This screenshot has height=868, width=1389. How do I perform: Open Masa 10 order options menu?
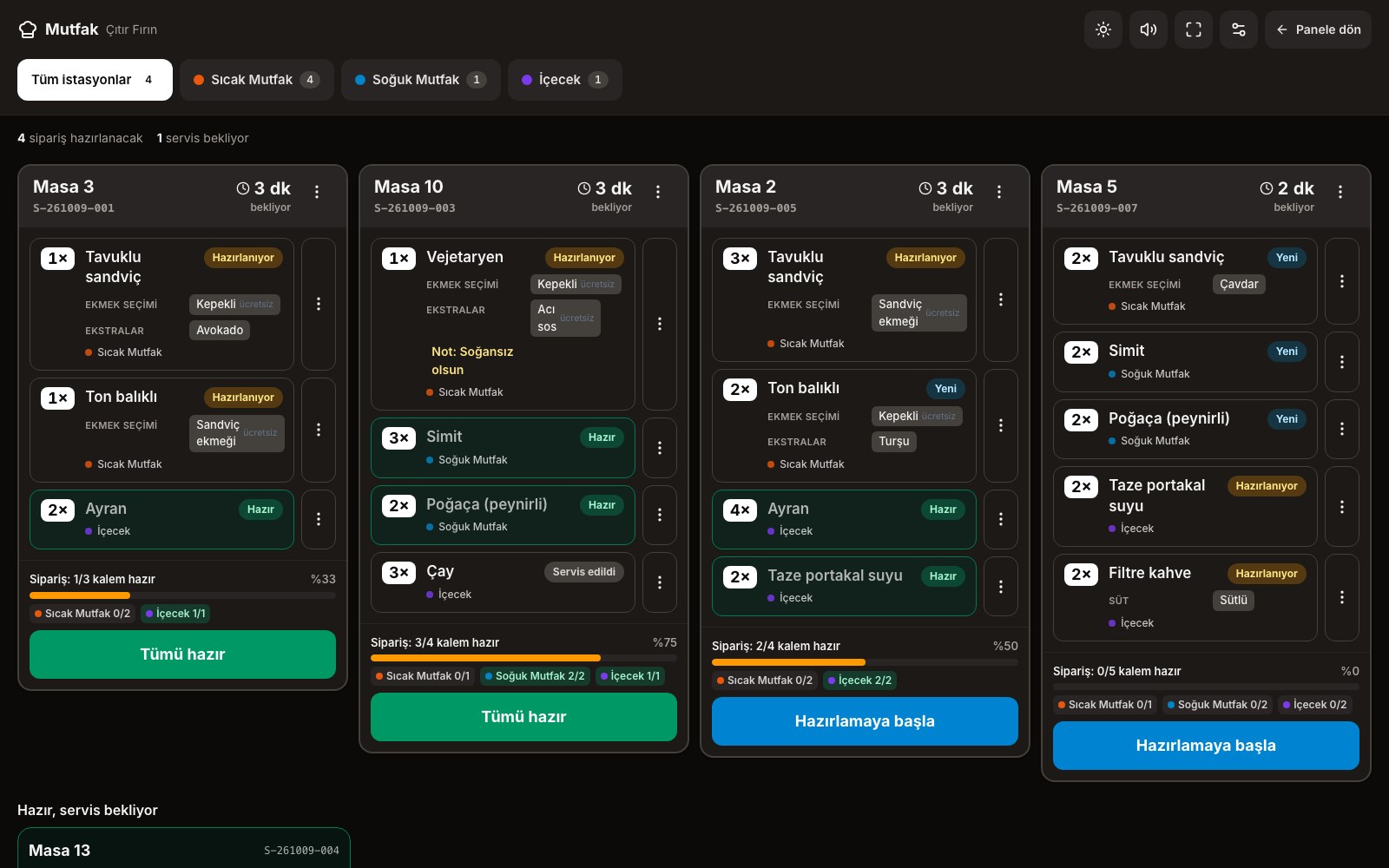tap(658, 192)
